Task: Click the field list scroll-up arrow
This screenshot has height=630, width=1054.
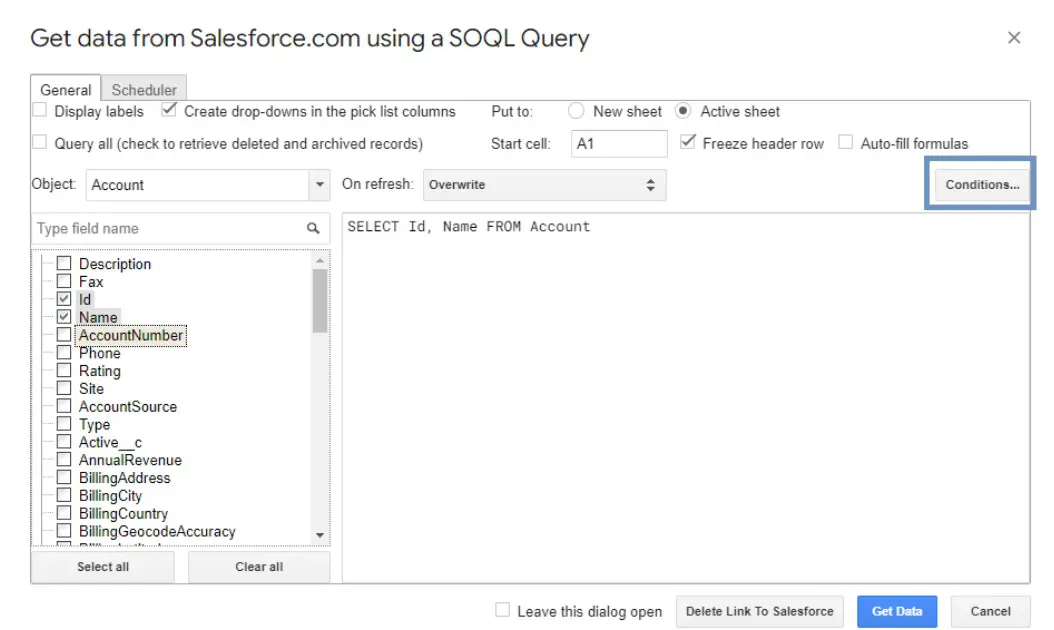Action: pos(321,259)
